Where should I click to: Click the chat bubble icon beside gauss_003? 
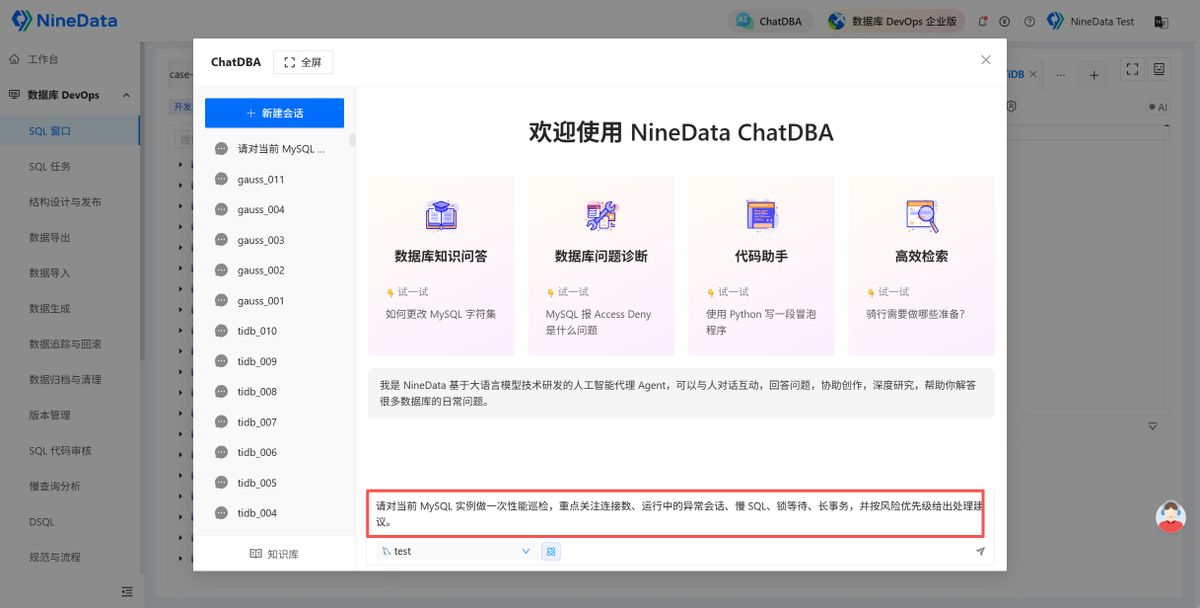tap(221, 240)
